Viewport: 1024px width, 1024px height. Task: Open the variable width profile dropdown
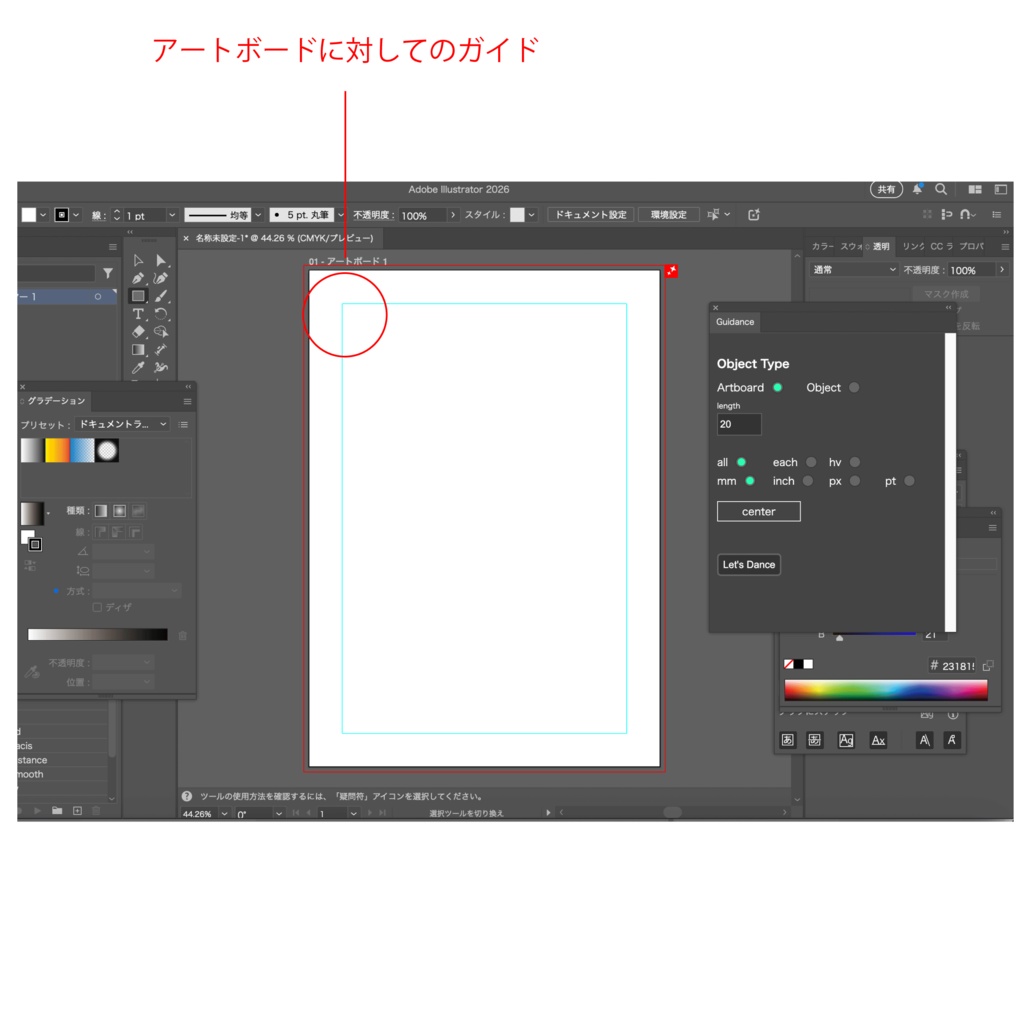[258, 215]
